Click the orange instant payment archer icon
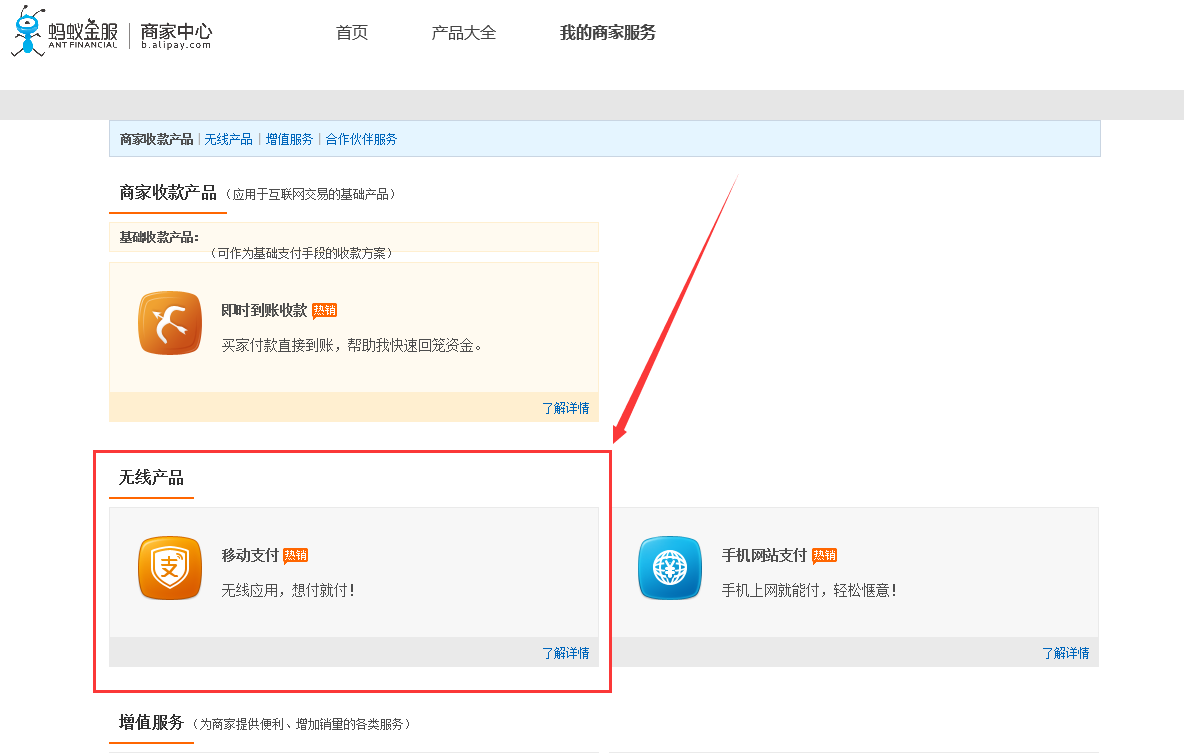1184x753 pixels. [170, 323]
